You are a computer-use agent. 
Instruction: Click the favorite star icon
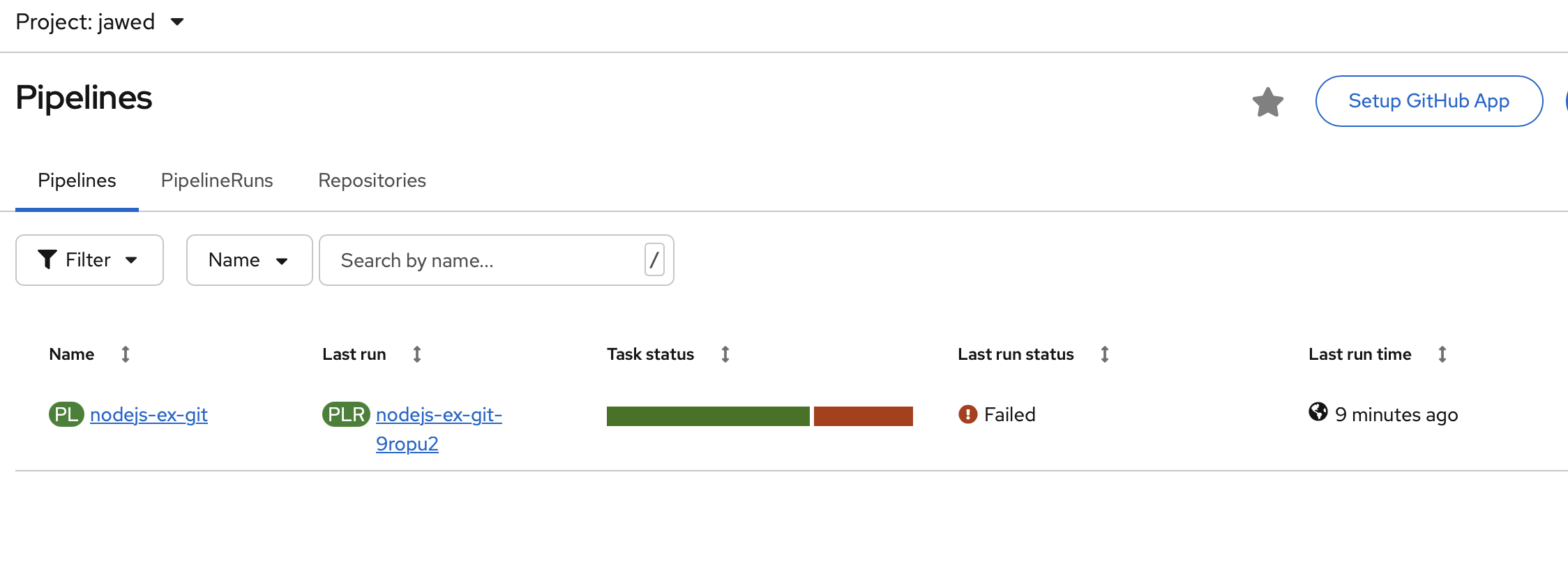click(x=1267, y=103)
